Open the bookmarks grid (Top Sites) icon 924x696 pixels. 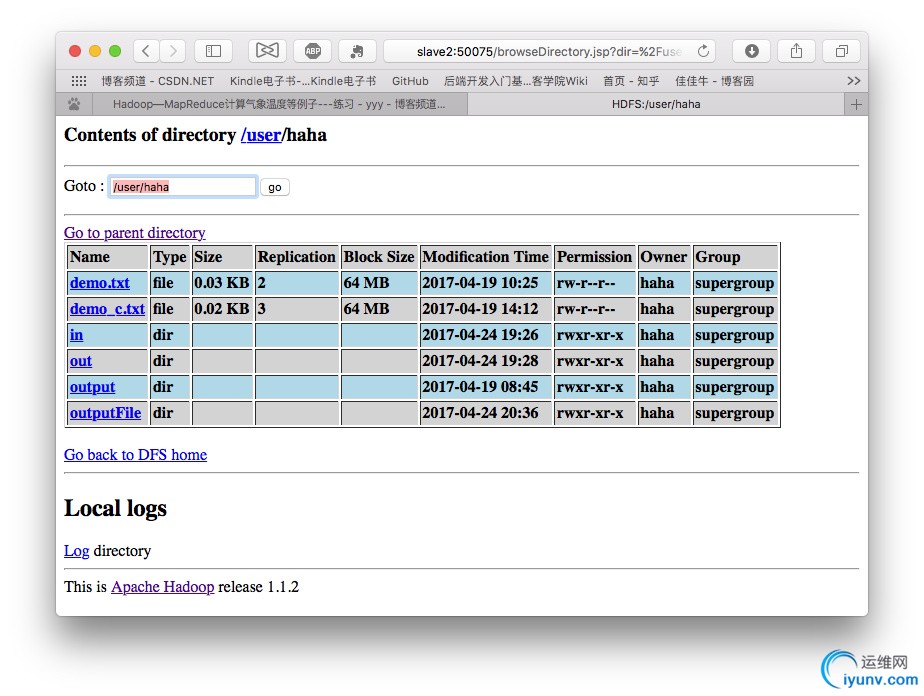point(78,81)
